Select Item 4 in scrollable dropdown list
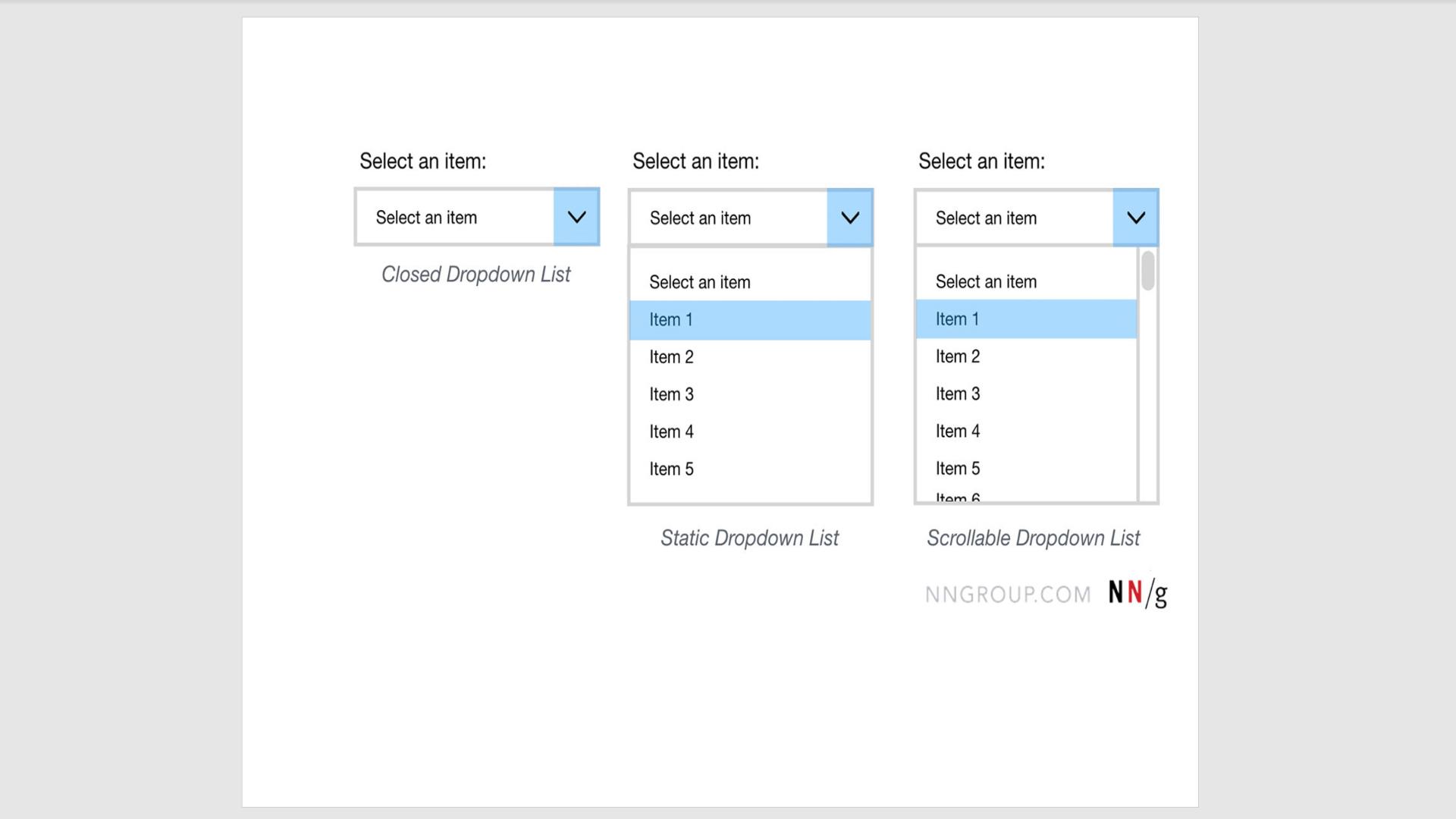1456x819 pixels. coord(1025,431)
